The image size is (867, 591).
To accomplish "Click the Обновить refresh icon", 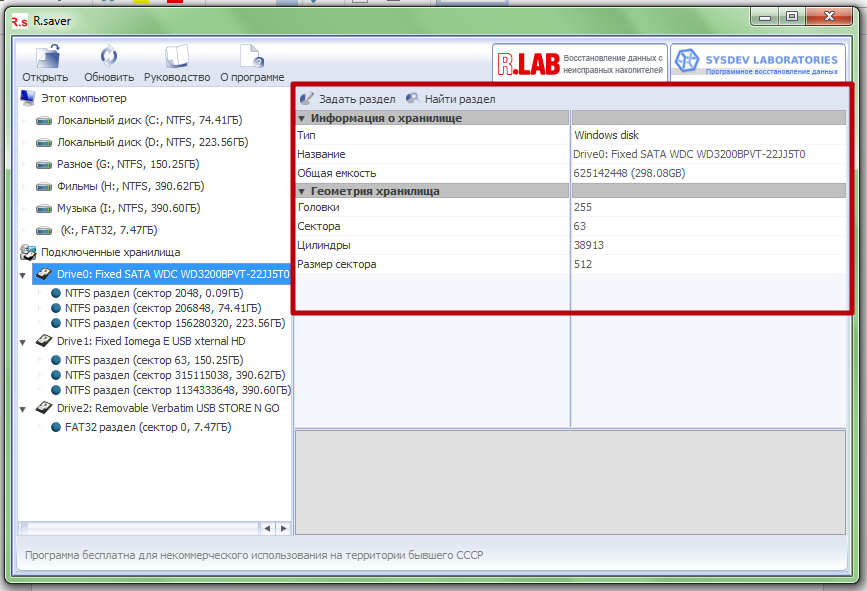I will tap(108, 58).
